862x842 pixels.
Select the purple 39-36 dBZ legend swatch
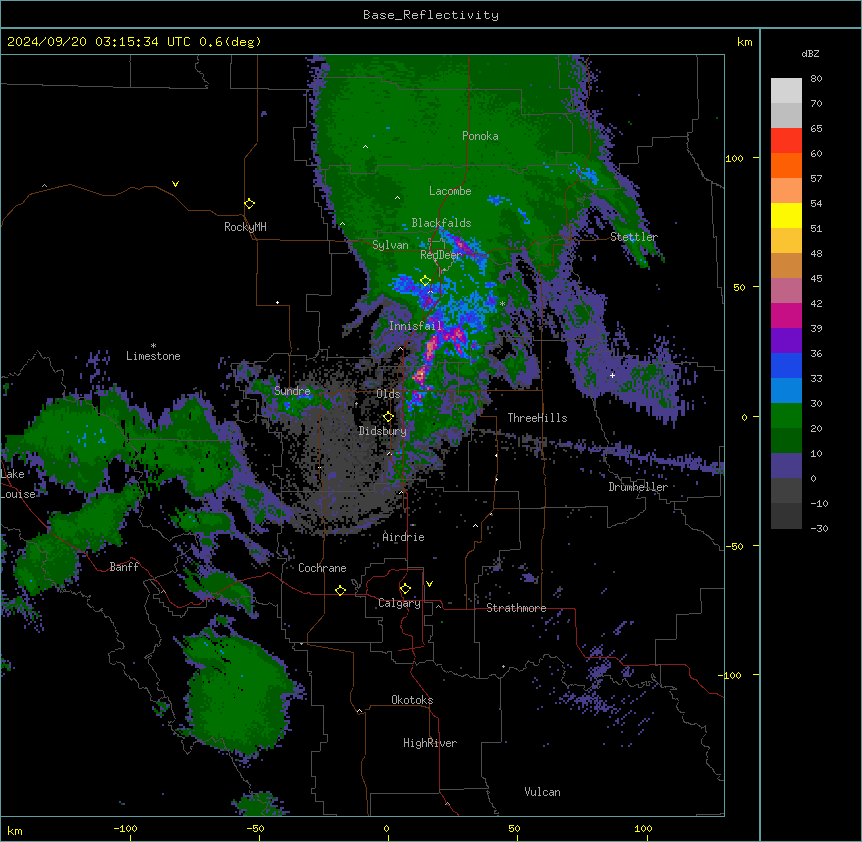click(786, 341)
